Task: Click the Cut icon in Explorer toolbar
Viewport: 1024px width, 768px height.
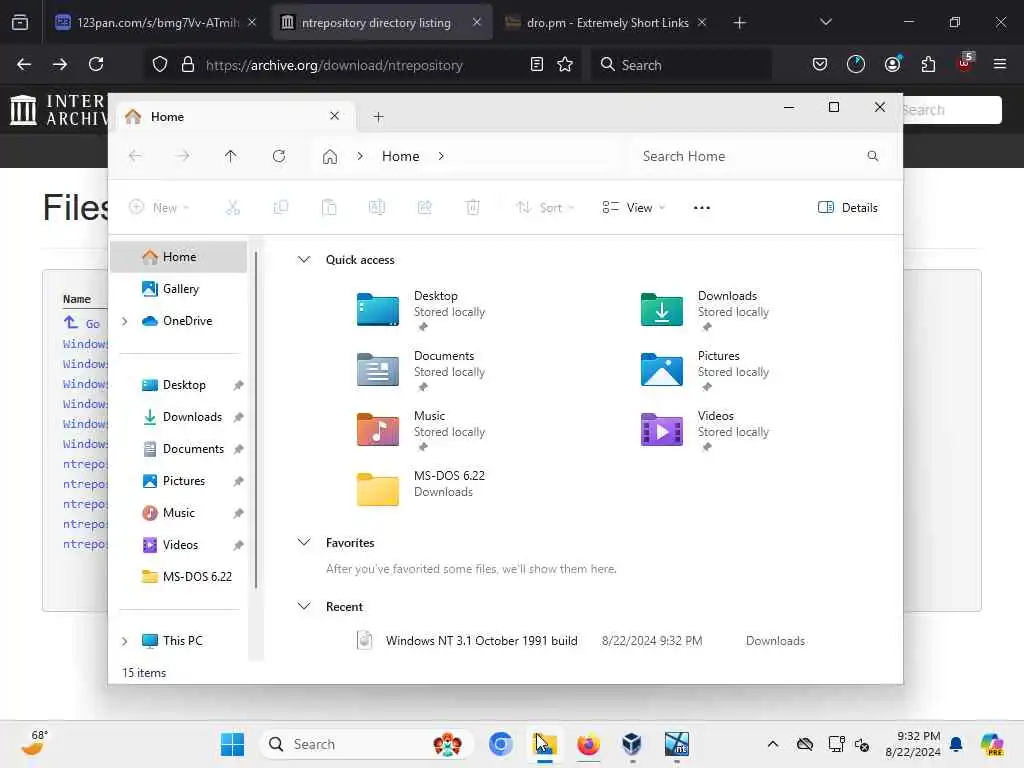Action: [x=232, y=208]
